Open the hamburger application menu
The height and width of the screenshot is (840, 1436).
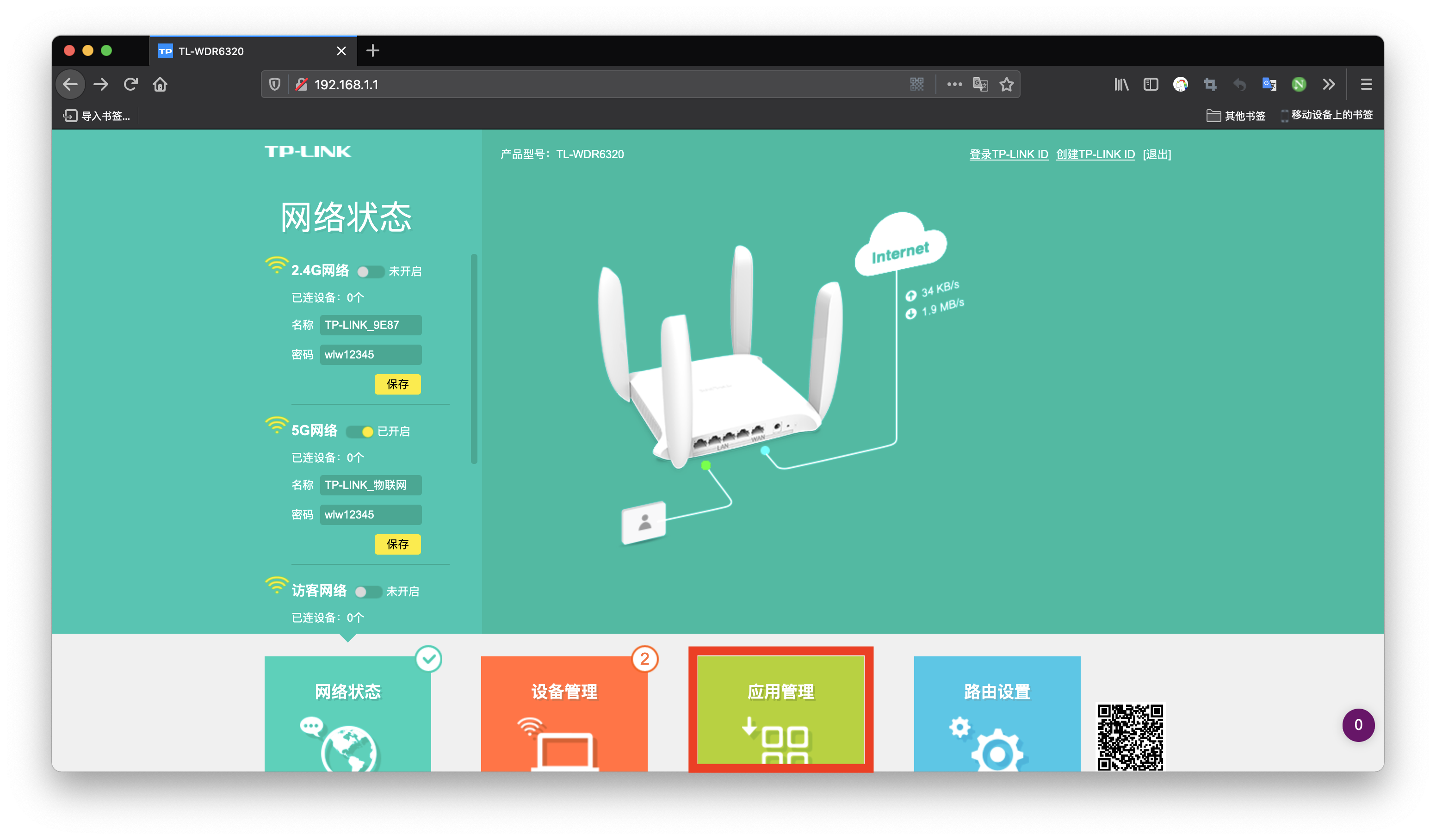click(1366, 84)
